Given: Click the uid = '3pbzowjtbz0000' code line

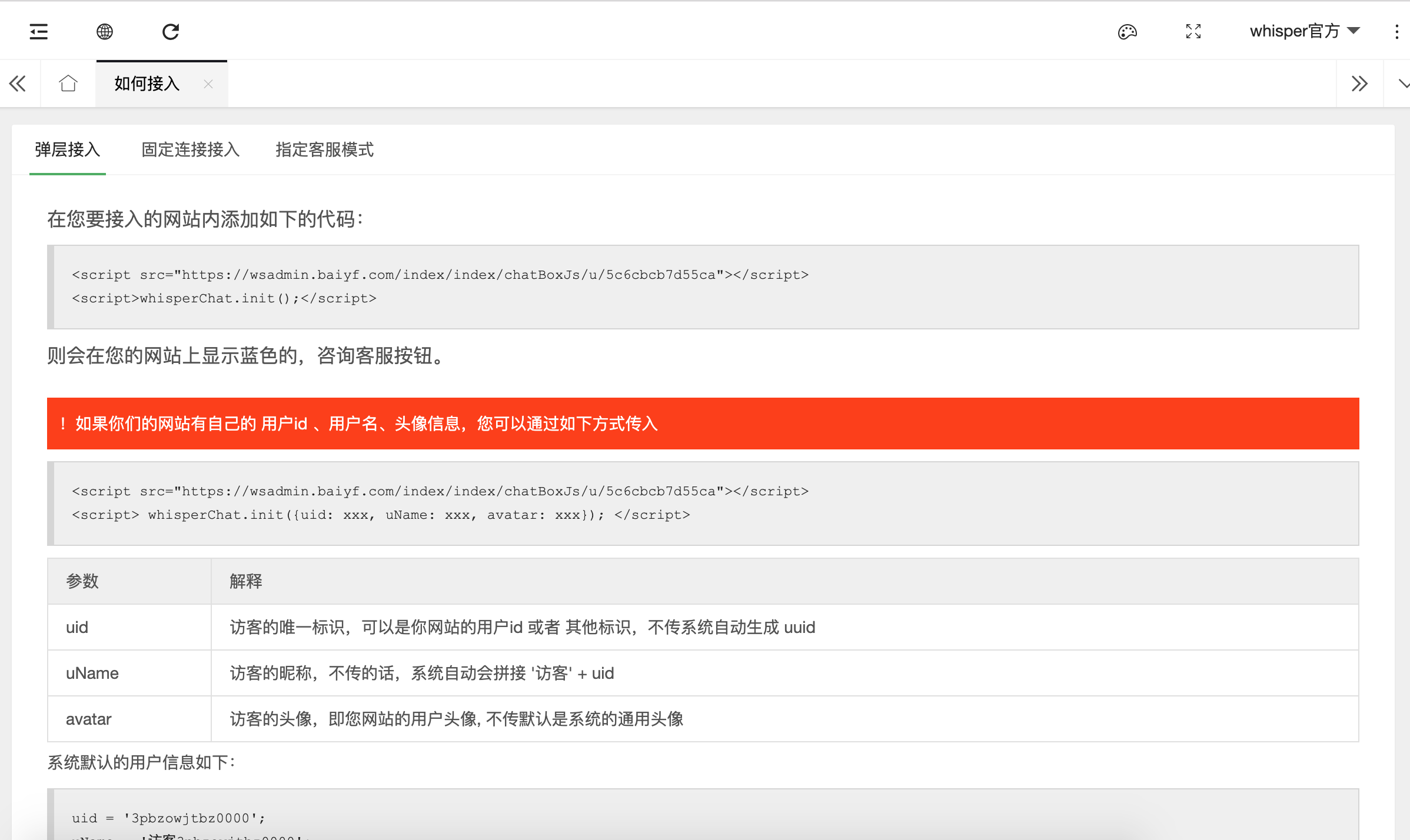Looking at the screenshot, I should (169, 818).
